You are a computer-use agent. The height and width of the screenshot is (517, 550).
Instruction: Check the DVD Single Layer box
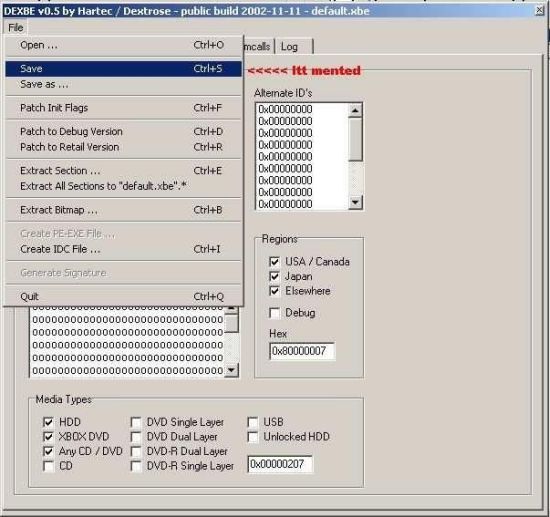pos(136,422)
